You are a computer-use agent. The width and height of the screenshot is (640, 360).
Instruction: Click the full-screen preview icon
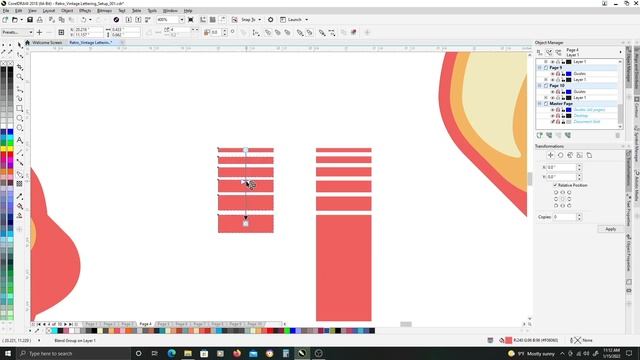[191, 20]
